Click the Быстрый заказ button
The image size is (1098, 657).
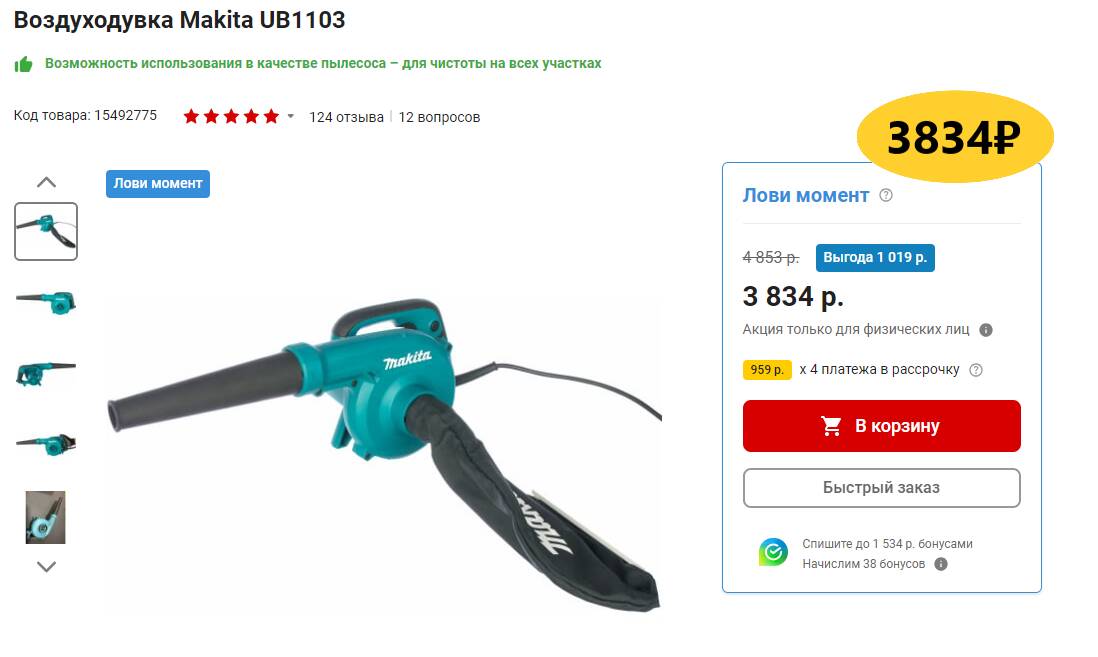882,487
